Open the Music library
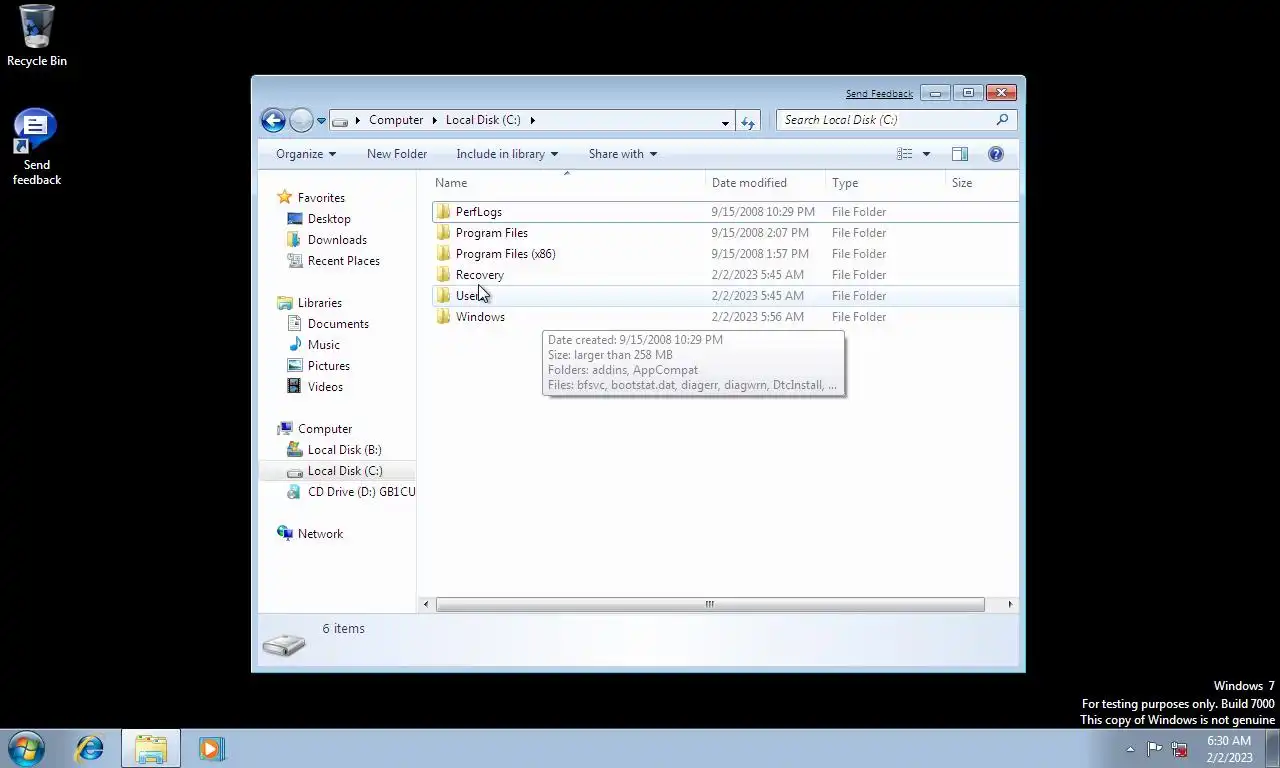The height and width of the screenshot is (768, 1280). (x=323, y=345)
